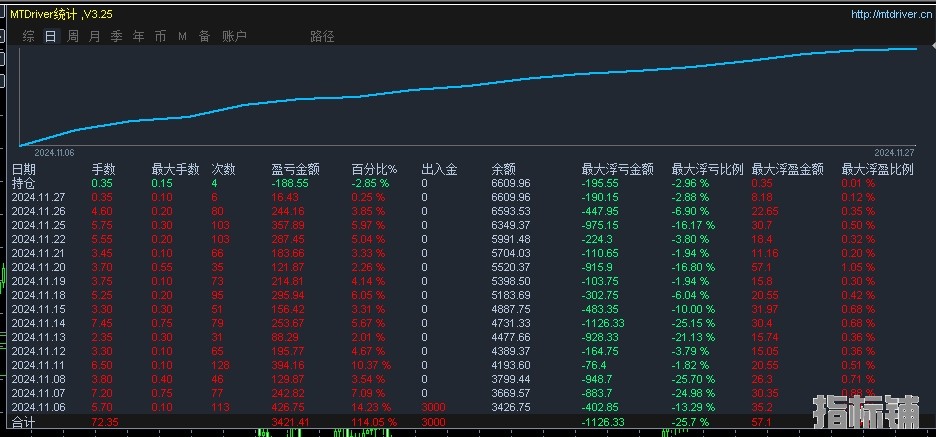Image resolution: width=936 pixels, height=437 pixels.
Task: Open the http://mtdriver.cn link
Action: click(x=892, y=14)
